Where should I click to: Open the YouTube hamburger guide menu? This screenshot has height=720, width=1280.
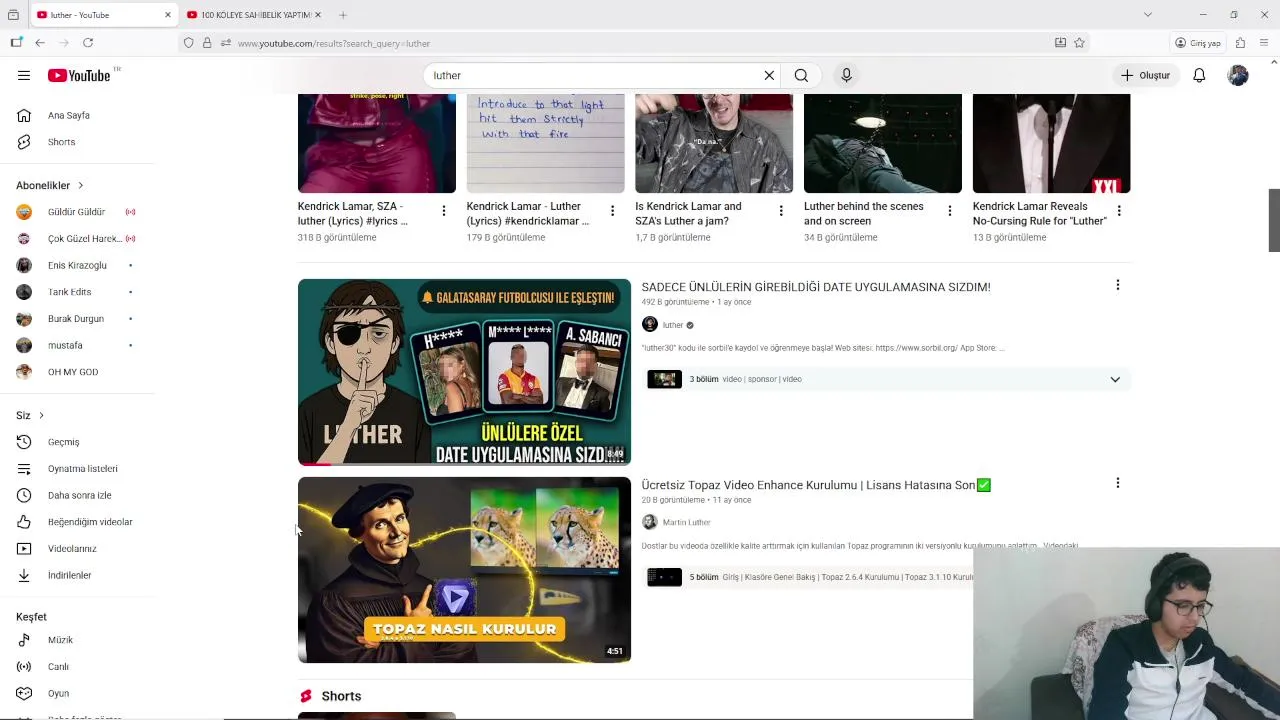coord(24,75)
